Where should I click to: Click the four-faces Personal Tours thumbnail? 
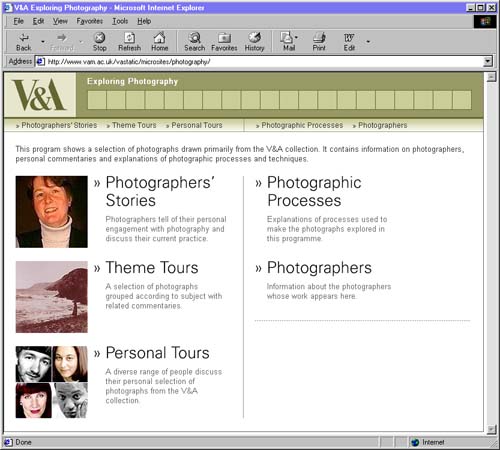[x=52, y=382]
